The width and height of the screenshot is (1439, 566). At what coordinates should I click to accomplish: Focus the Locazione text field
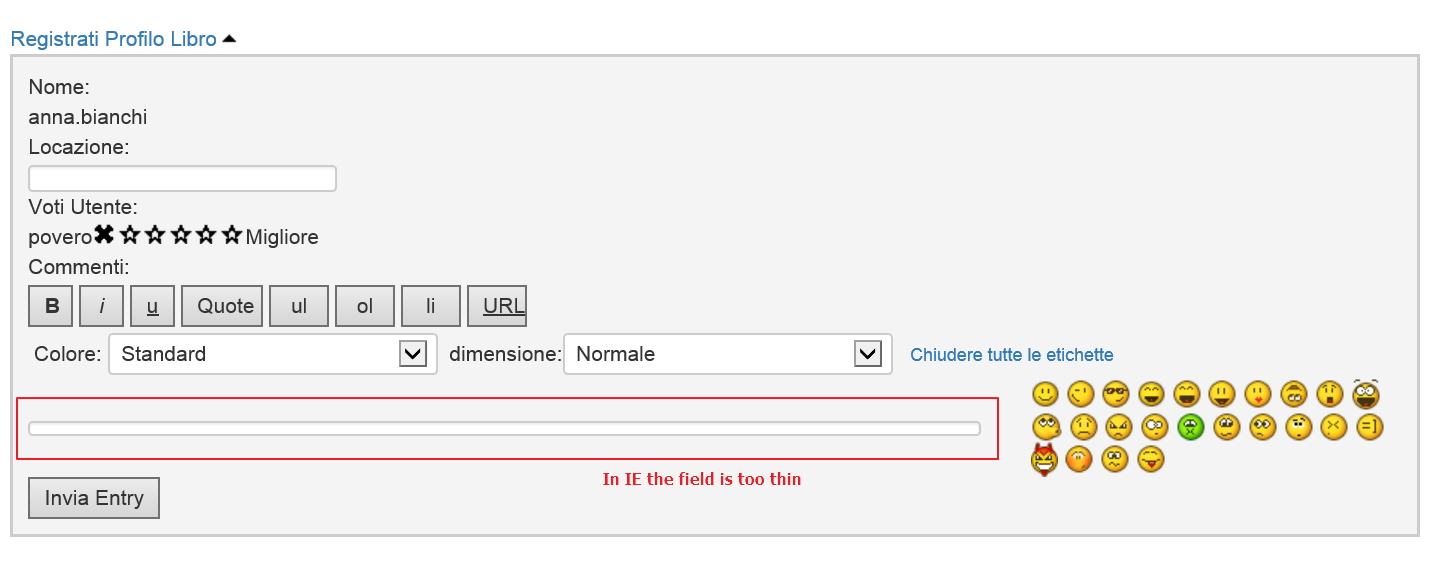183,179
